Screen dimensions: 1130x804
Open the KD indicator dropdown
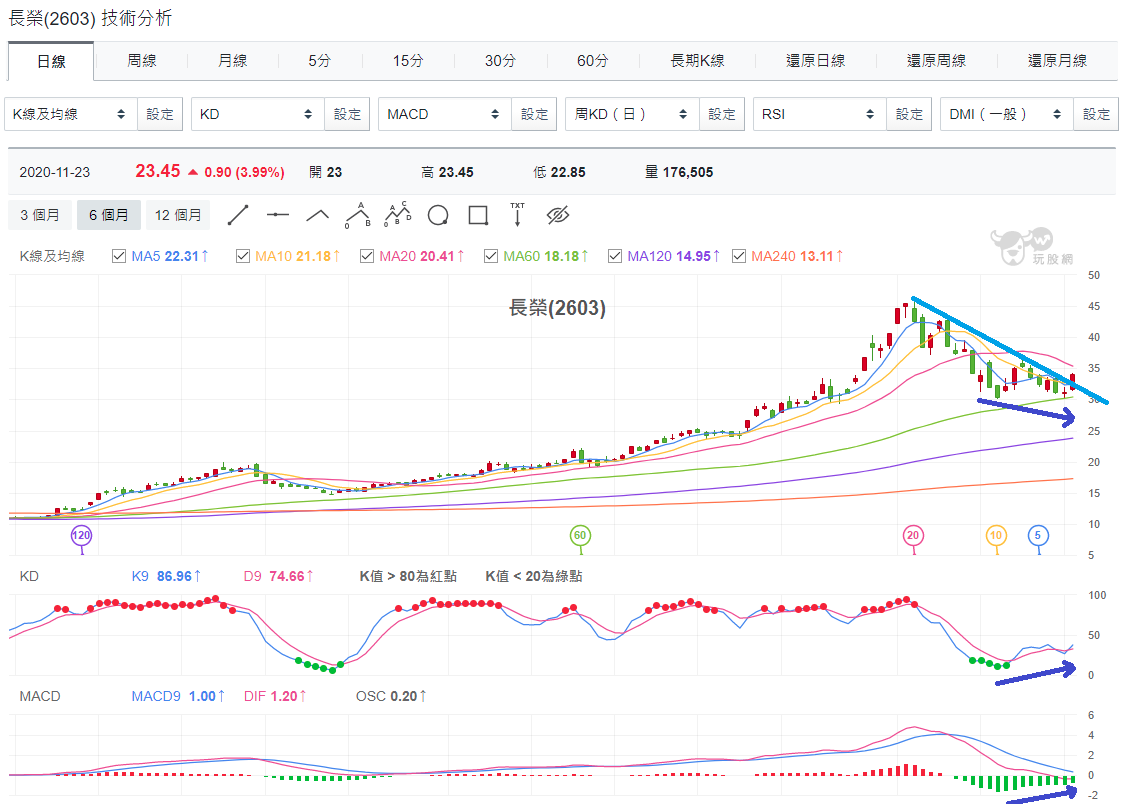[x=258, y=114]
